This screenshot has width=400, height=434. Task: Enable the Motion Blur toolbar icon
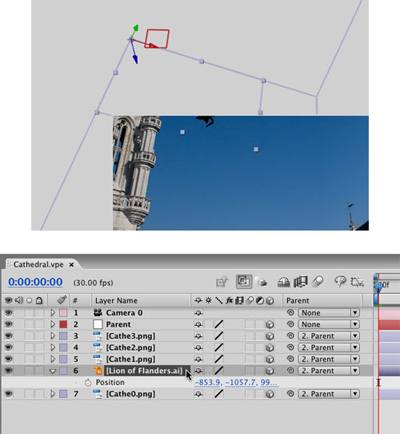(317, 282)
